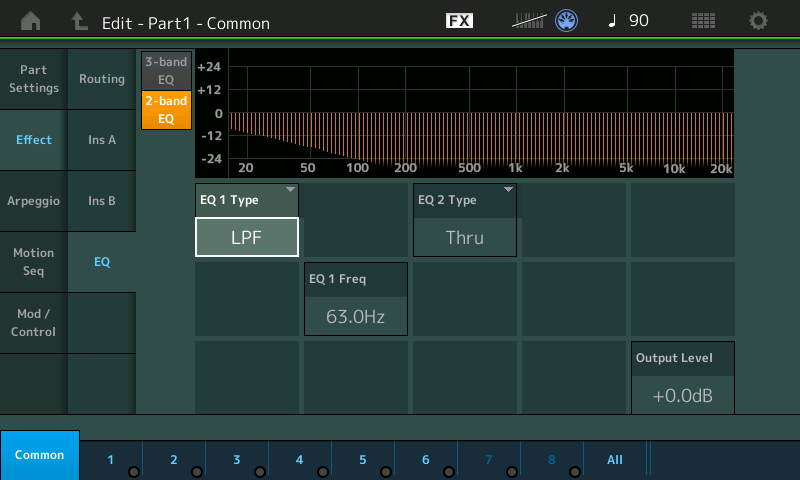Toggle element 4 mute indicator circle

pos(323,472)
